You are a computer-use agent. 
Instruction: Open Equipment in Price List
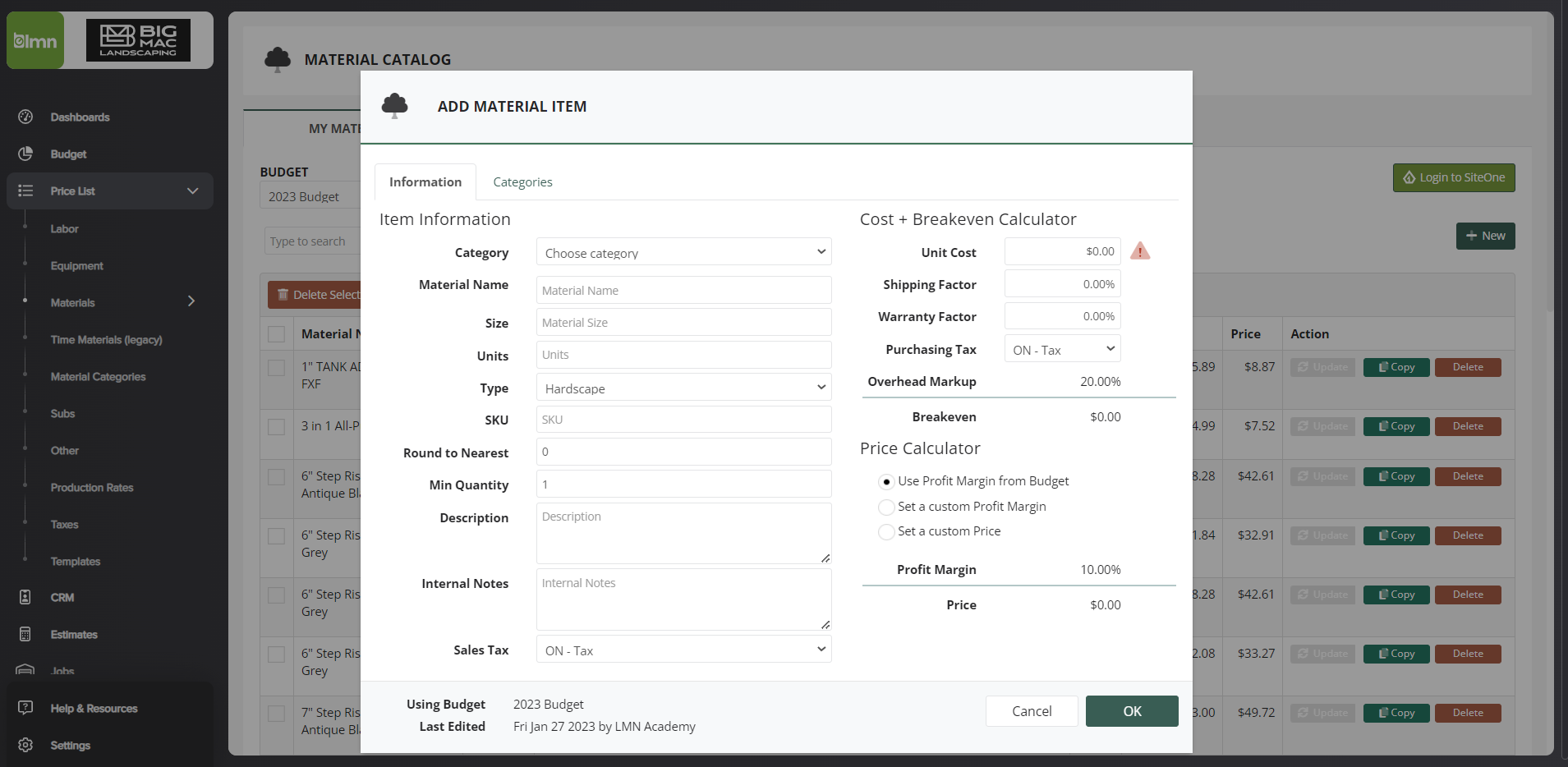(76, 265)
